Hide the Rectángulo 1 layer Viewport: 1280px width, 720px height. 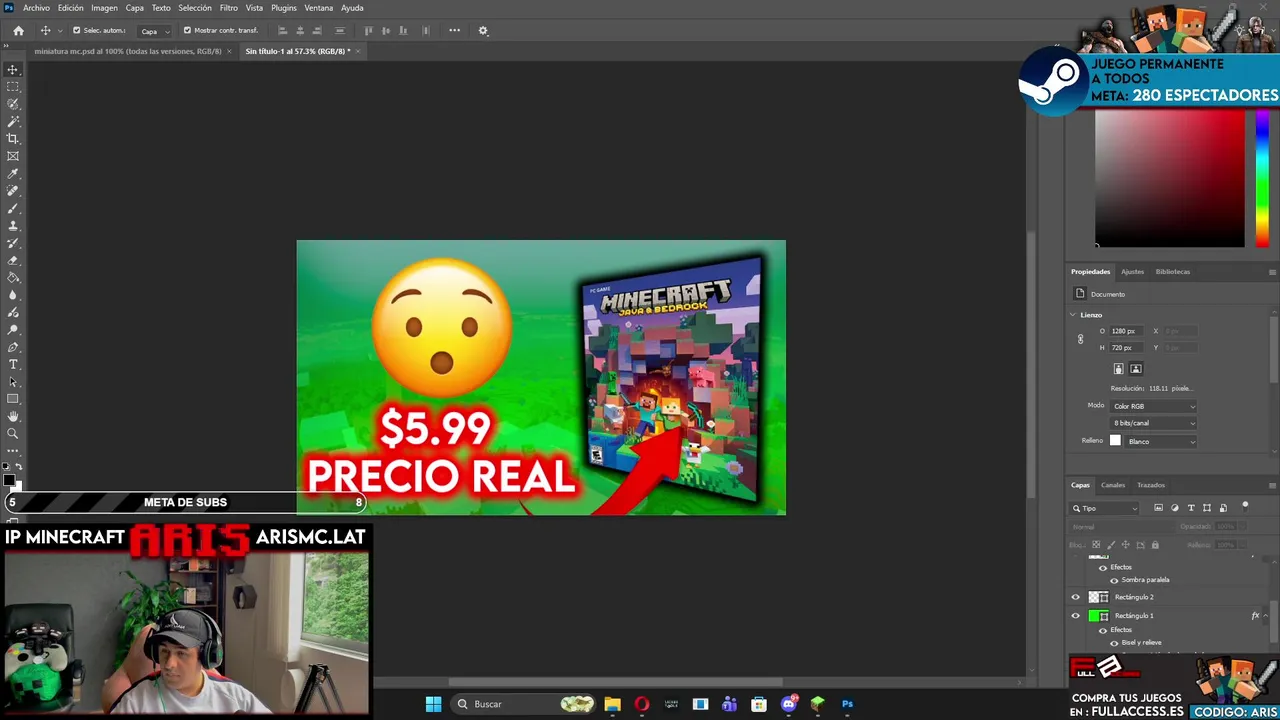(x=1076, y=616)
